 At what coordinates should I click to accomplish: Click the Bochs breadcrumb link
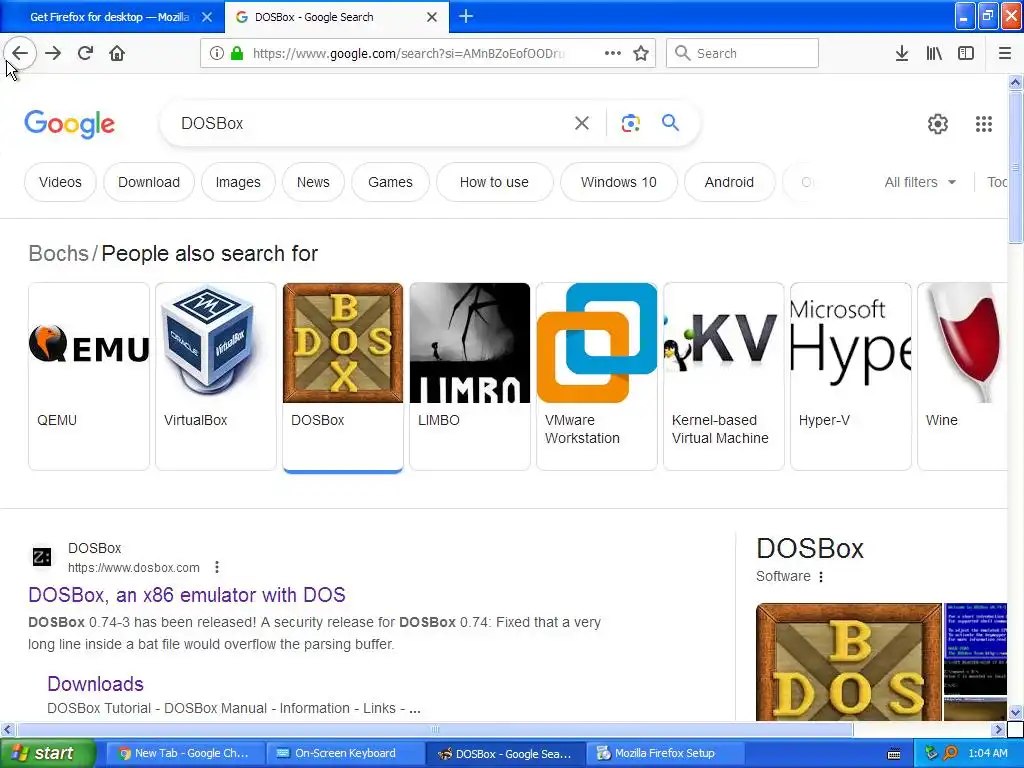(x=58, y=253)
